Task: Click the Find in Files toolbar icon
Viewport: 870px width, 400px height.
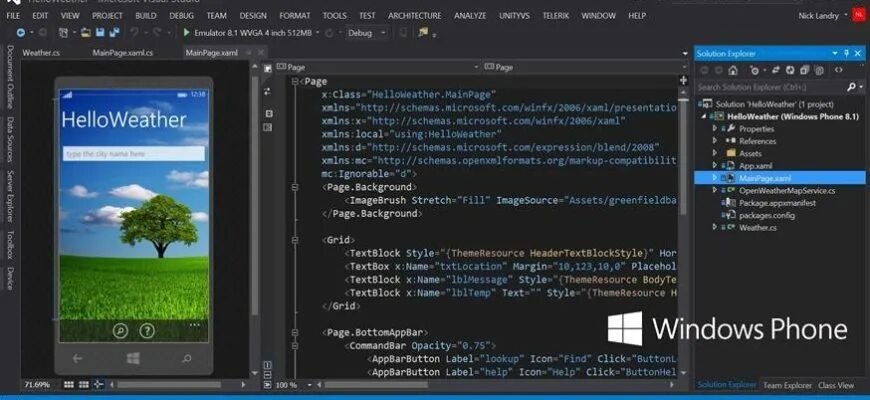Action: [423, 33]
